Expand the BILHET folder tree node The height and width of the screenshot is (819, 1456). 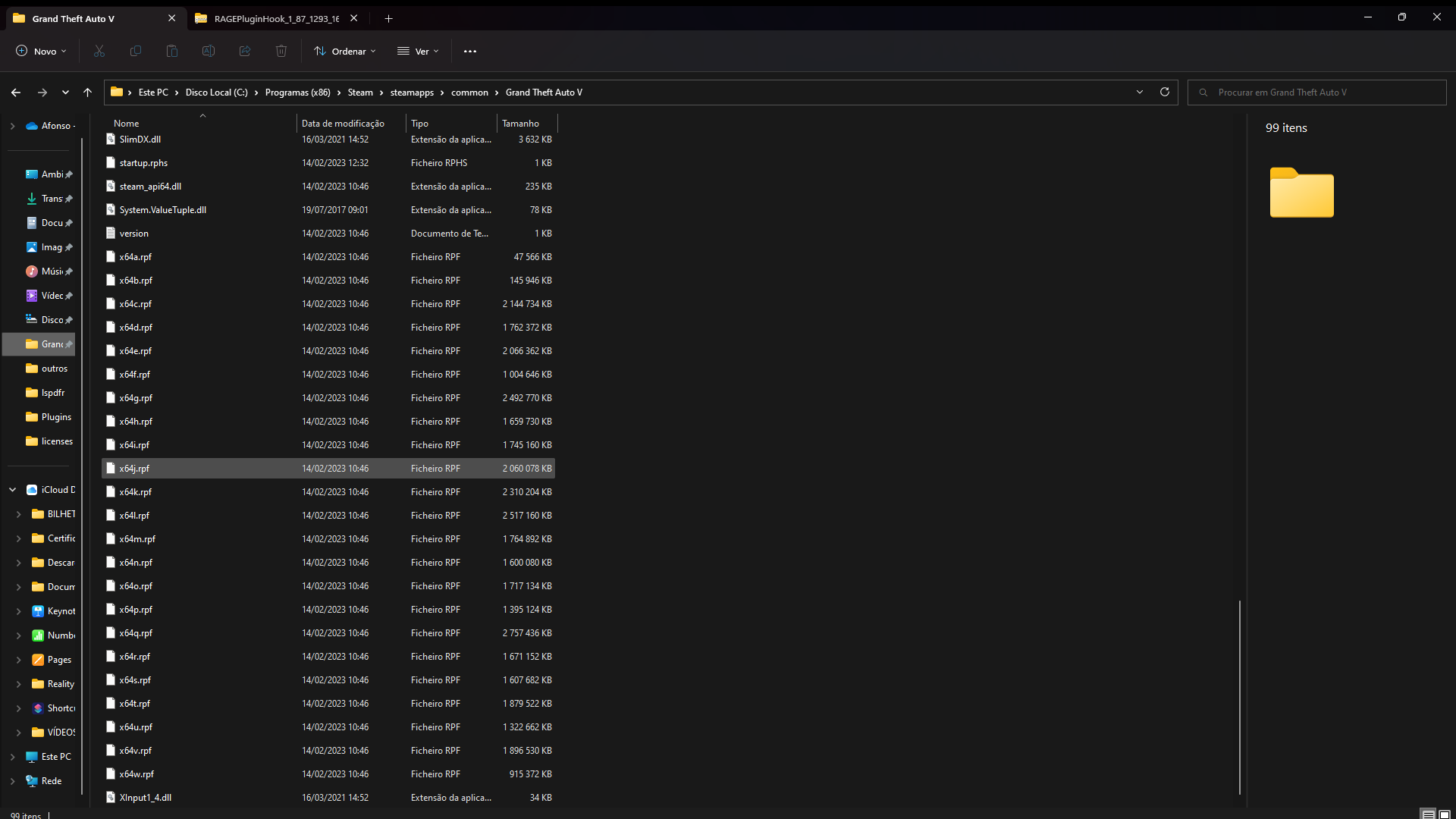coord(19,514)
